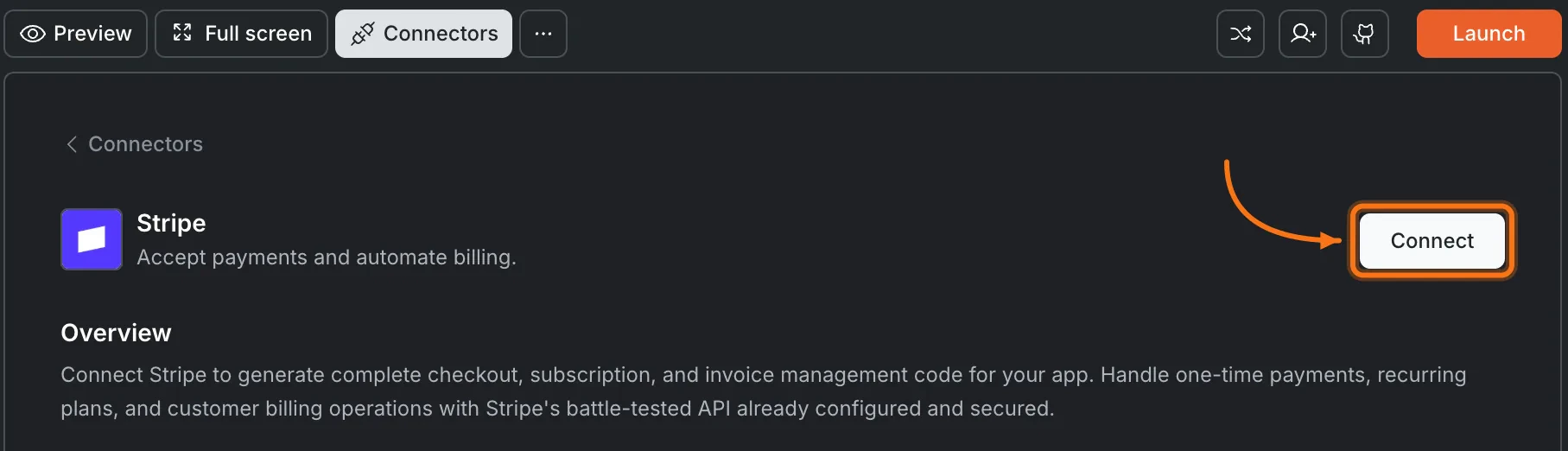
Task: Click the Stripe connector title
Action: [171, 223]
